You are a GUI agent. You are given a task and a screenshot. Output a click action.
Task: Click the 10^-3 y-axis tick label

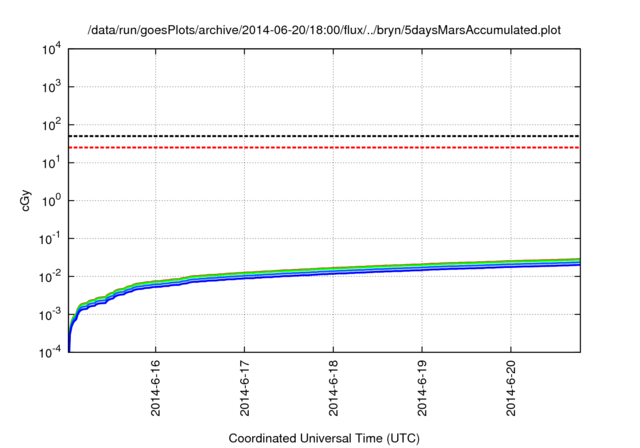(x=52, y=315)
